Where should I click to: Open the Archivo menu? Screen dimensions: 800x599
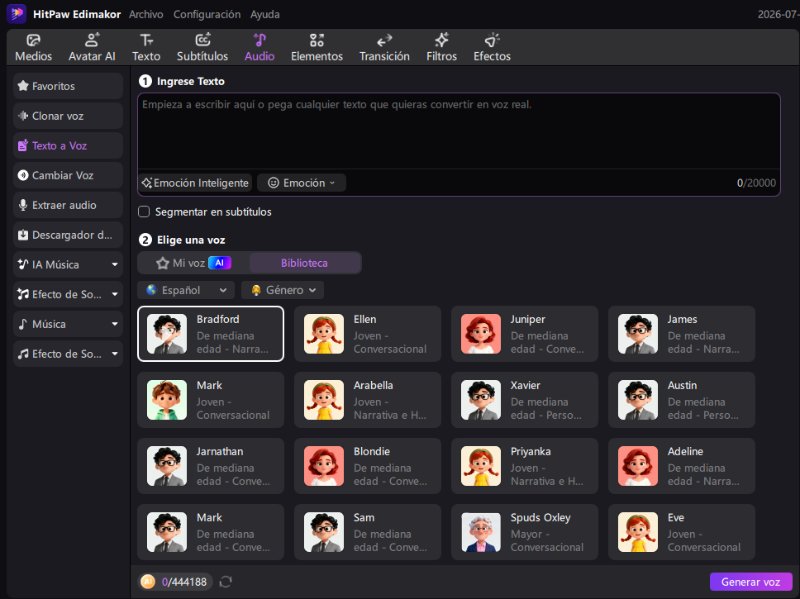pos(146,14)
